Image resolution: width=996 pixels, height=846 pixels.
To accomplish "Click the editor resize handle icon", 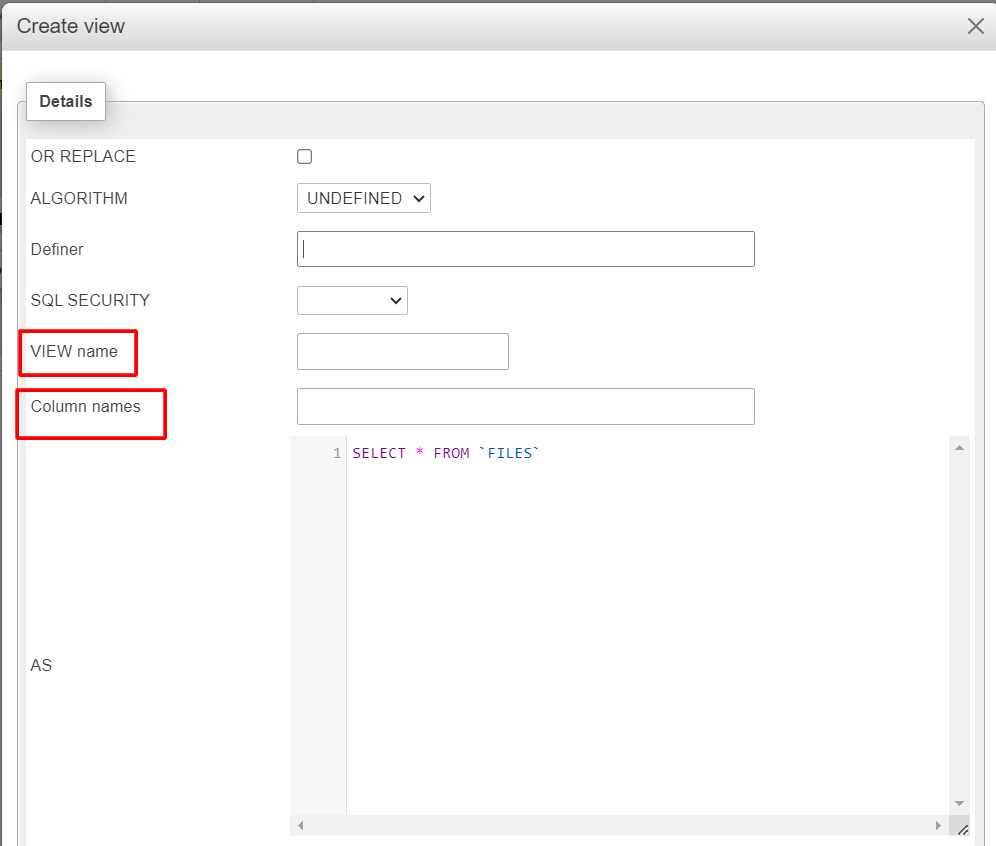I will pos(962,829).
